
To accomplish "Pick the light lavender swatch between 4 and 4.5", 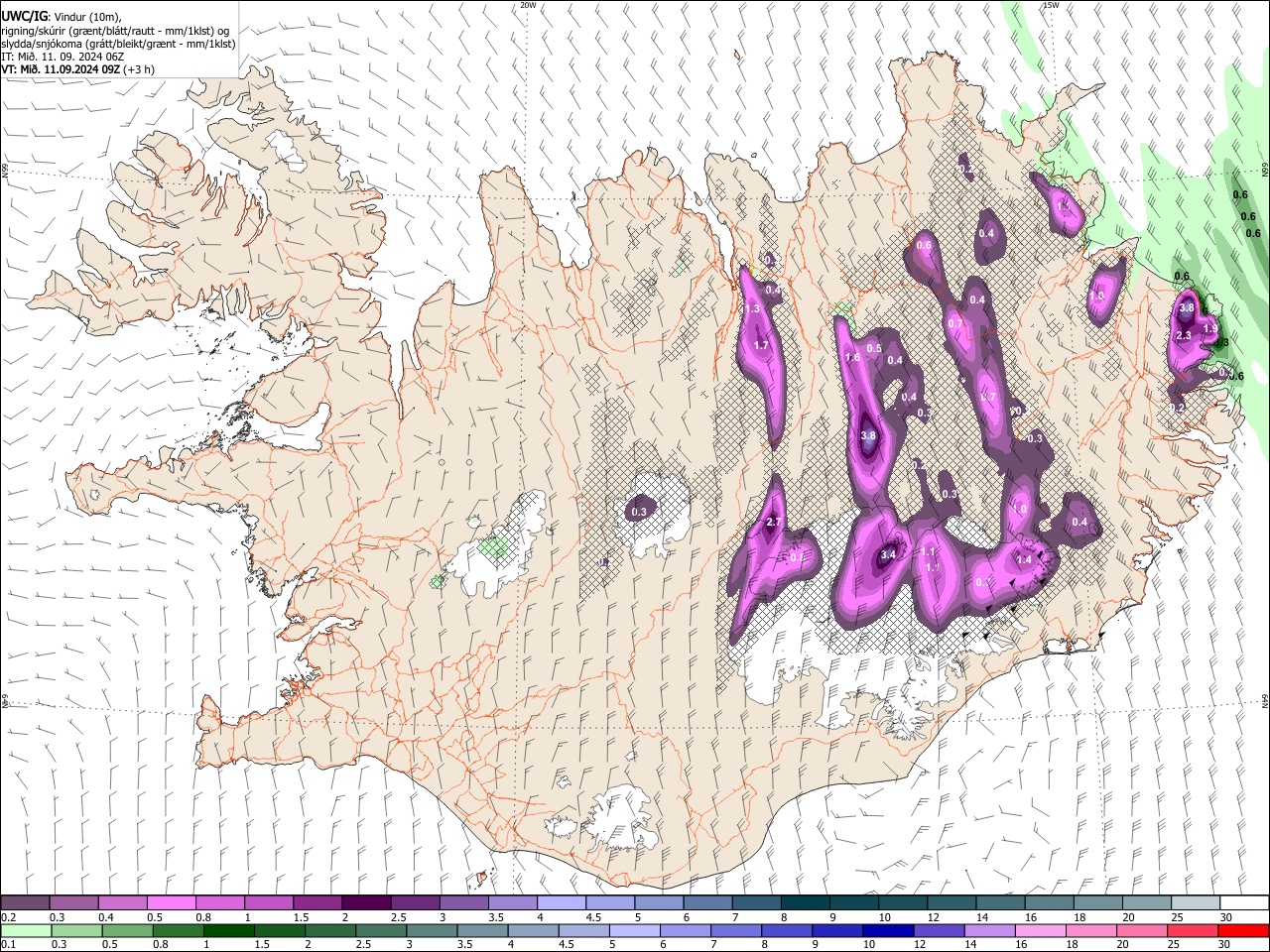I will (562, 903).
